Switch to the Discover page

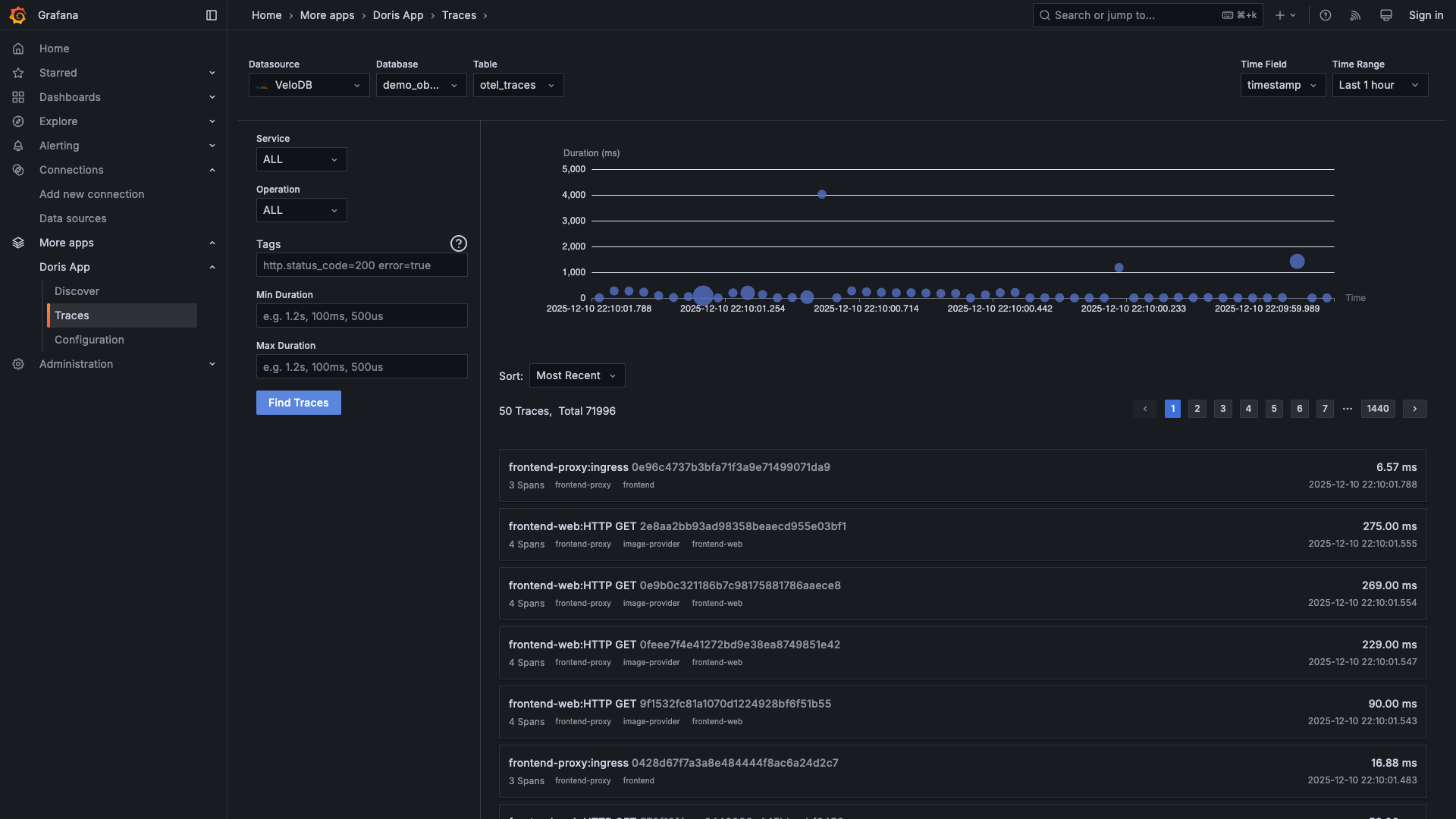point(77,291)
